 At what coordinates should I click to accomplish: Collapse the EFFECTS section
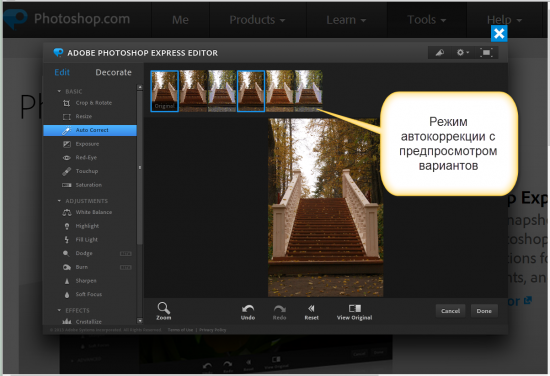[59, 310]
